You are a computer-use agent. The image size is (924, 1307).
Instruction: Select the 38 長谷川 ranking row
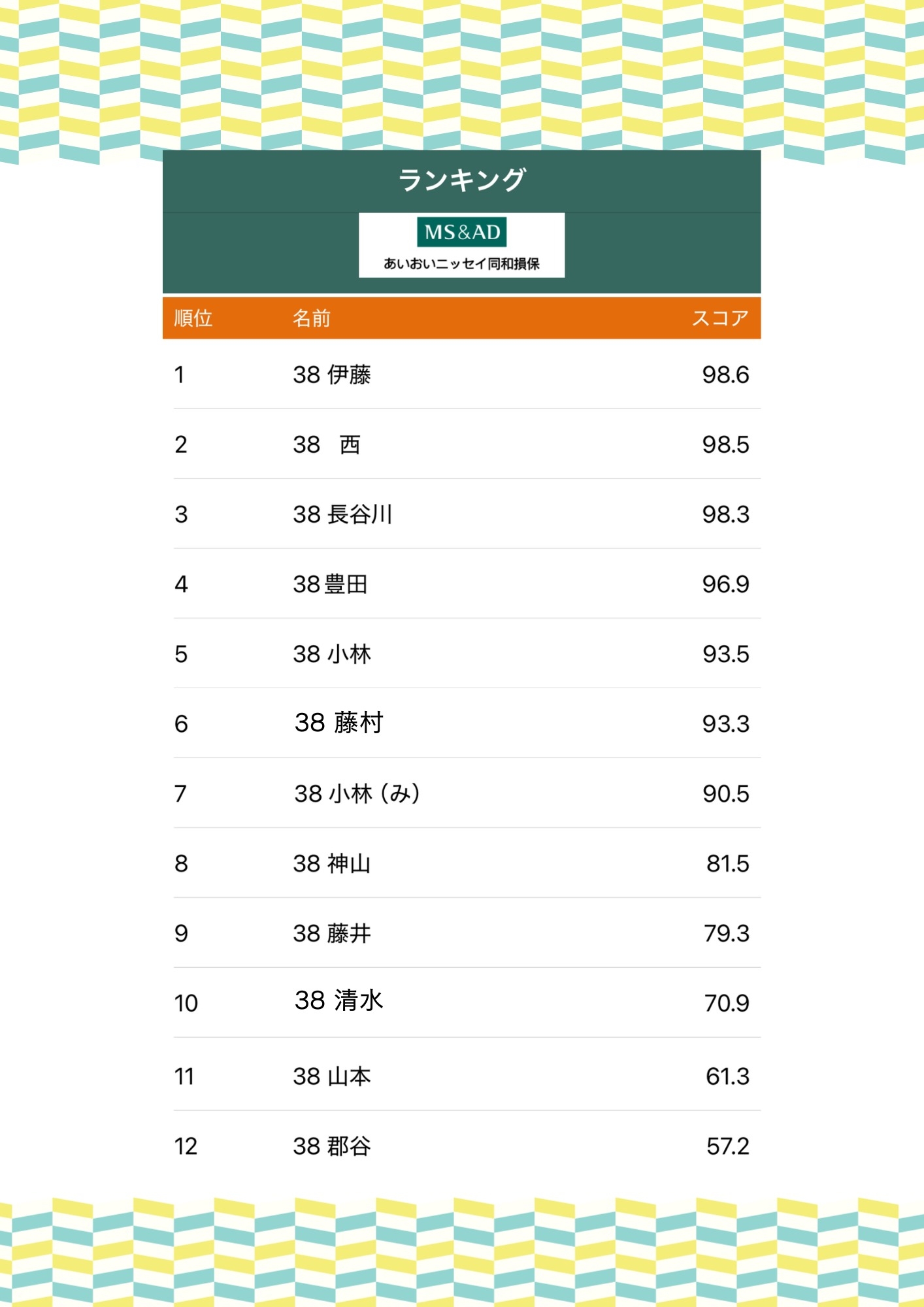click(461, 514)
